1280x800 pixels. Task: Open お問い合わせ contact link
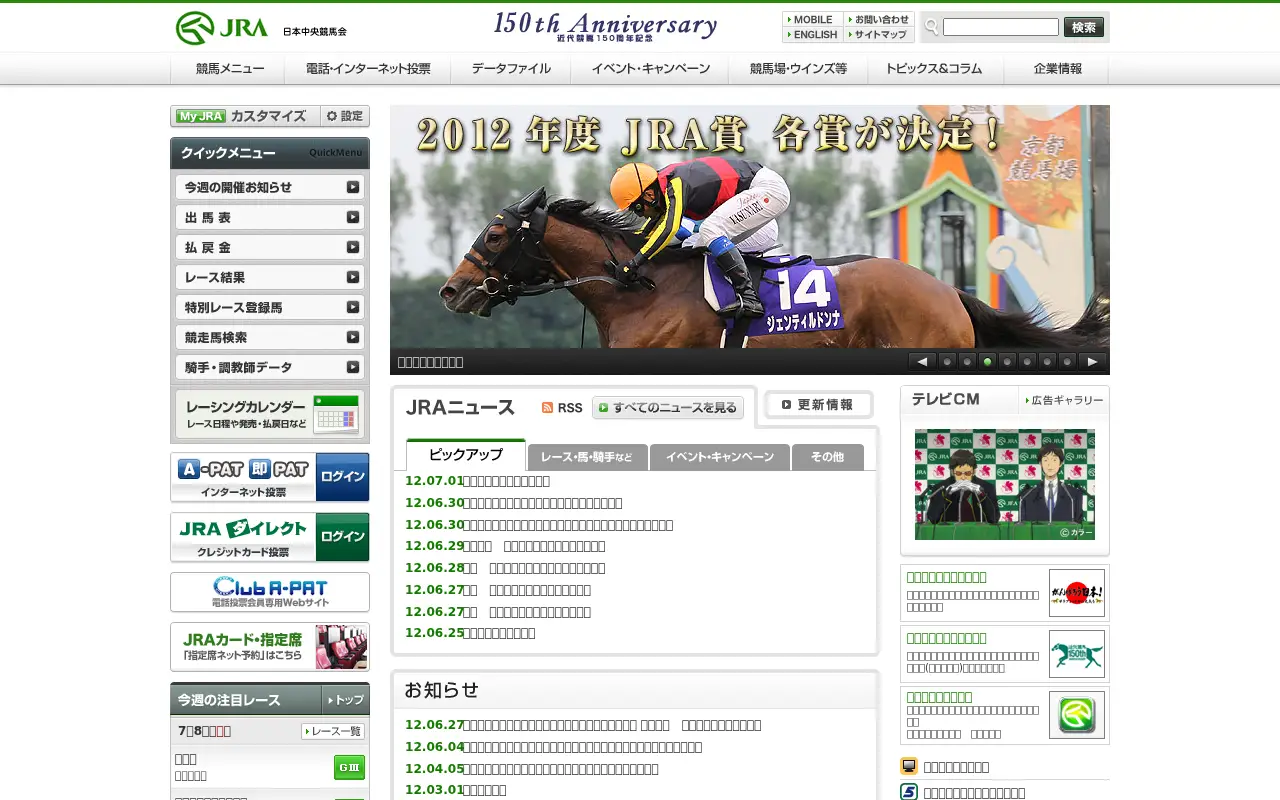tap(878, 19)
